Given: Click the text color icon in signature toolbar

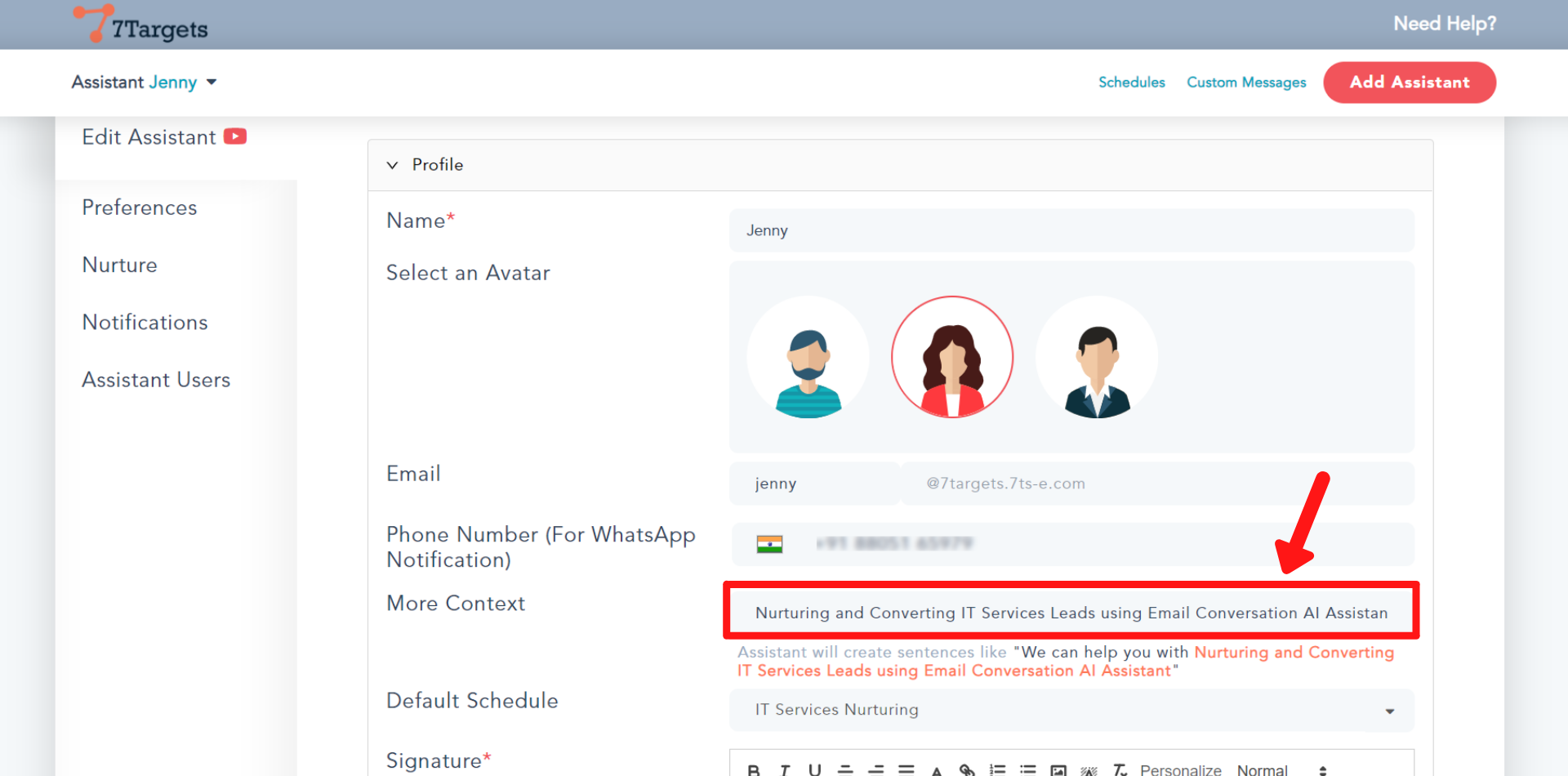Looking at the screenshot, I should (x=937, y=769).
